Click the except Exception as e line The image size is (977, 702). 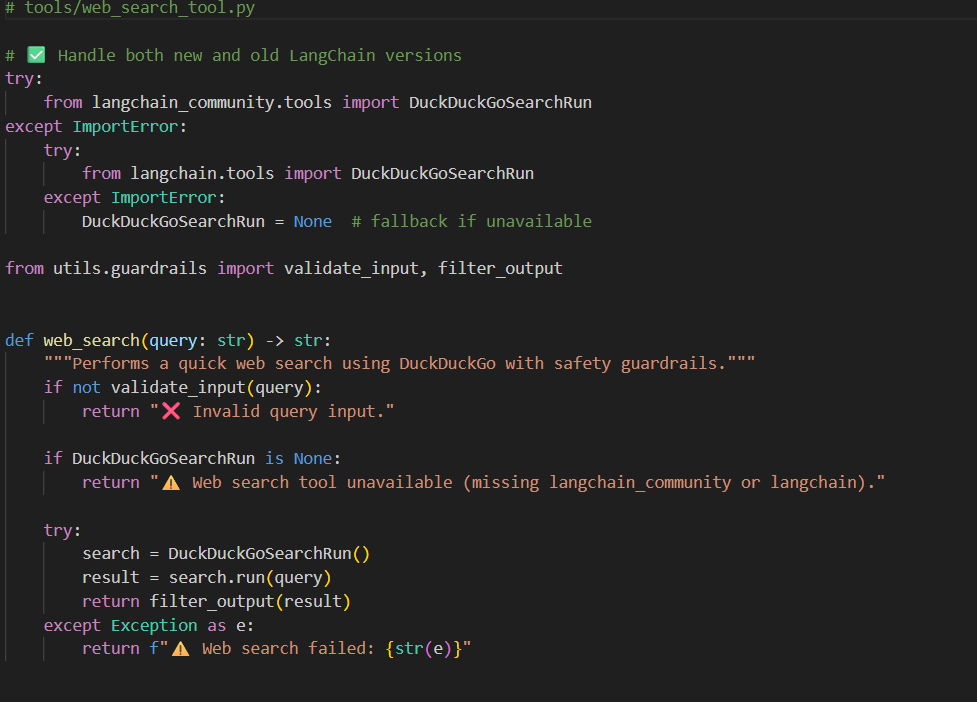(148, 624)
